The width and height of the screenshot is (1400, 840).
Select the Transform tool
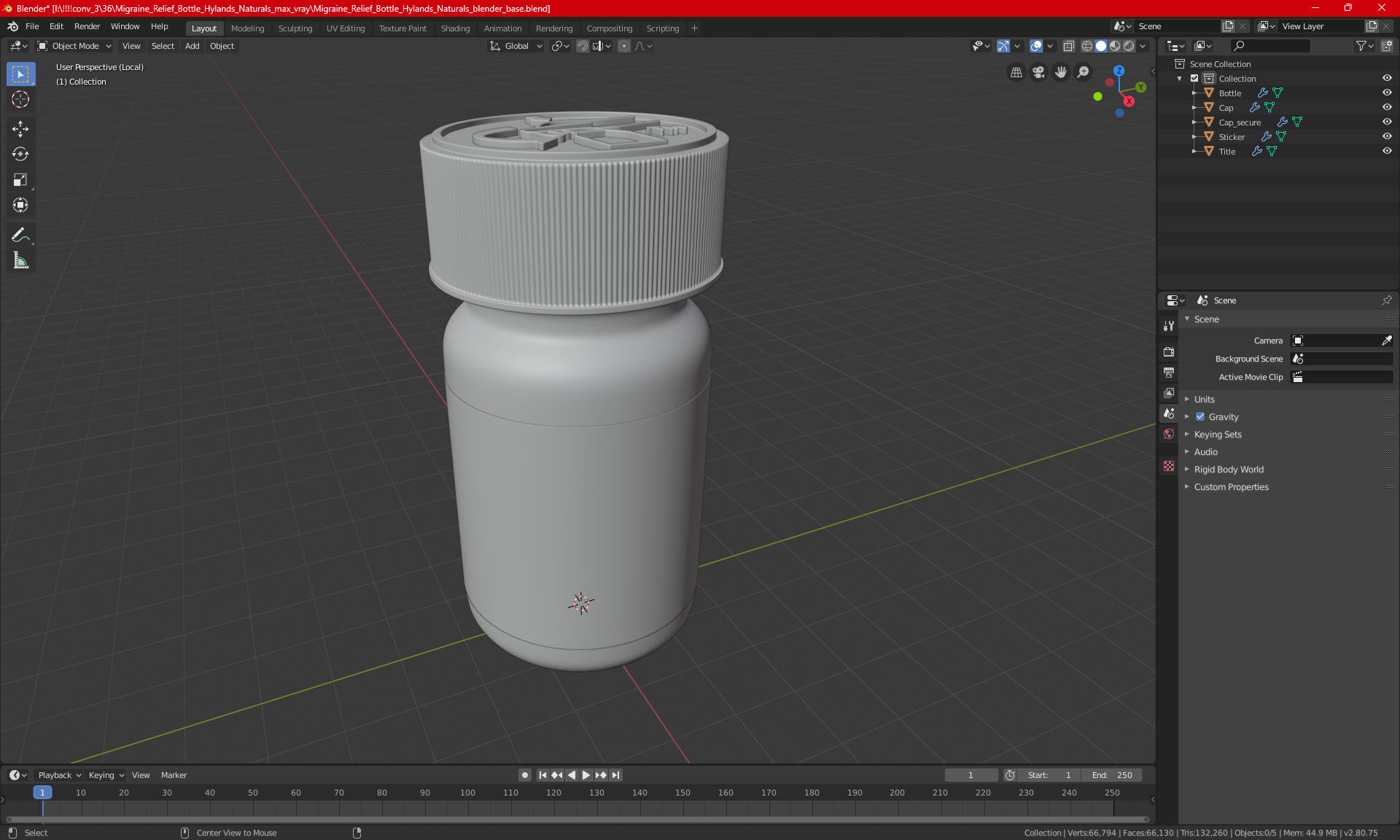coord(20,206)
